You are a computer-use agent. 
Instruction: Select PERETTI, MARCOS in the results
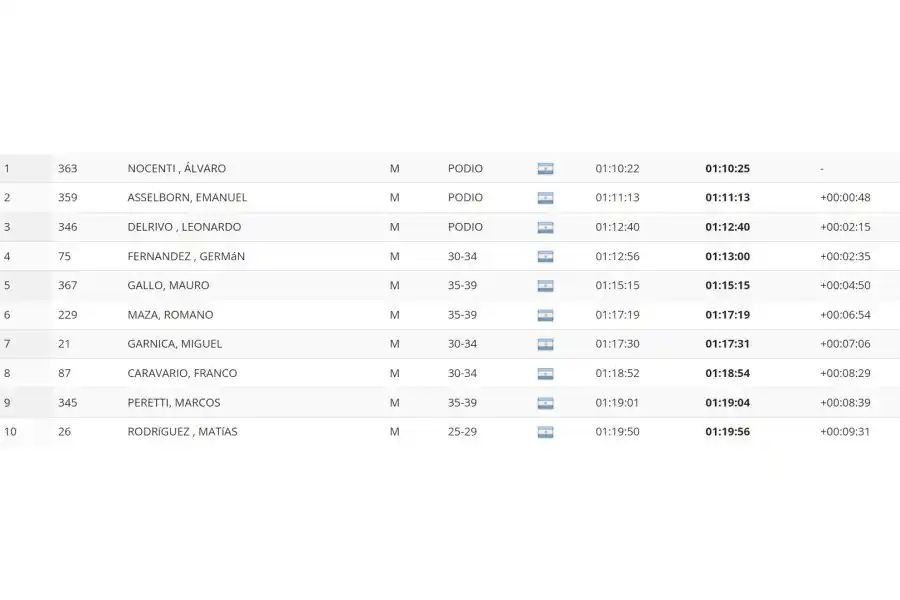[x=174, y=403]
